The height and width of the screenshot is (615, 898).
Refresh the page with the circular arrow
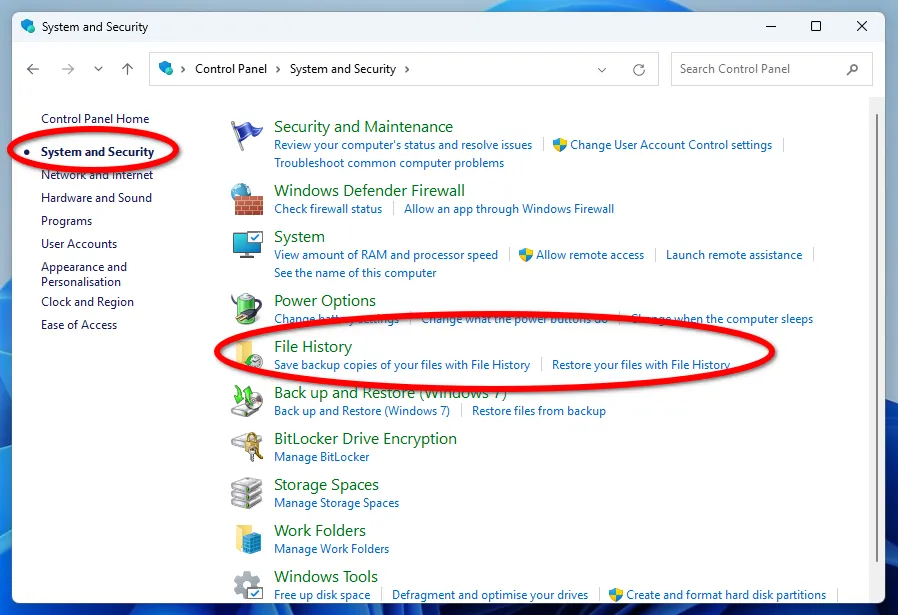[x=639, y=69]
